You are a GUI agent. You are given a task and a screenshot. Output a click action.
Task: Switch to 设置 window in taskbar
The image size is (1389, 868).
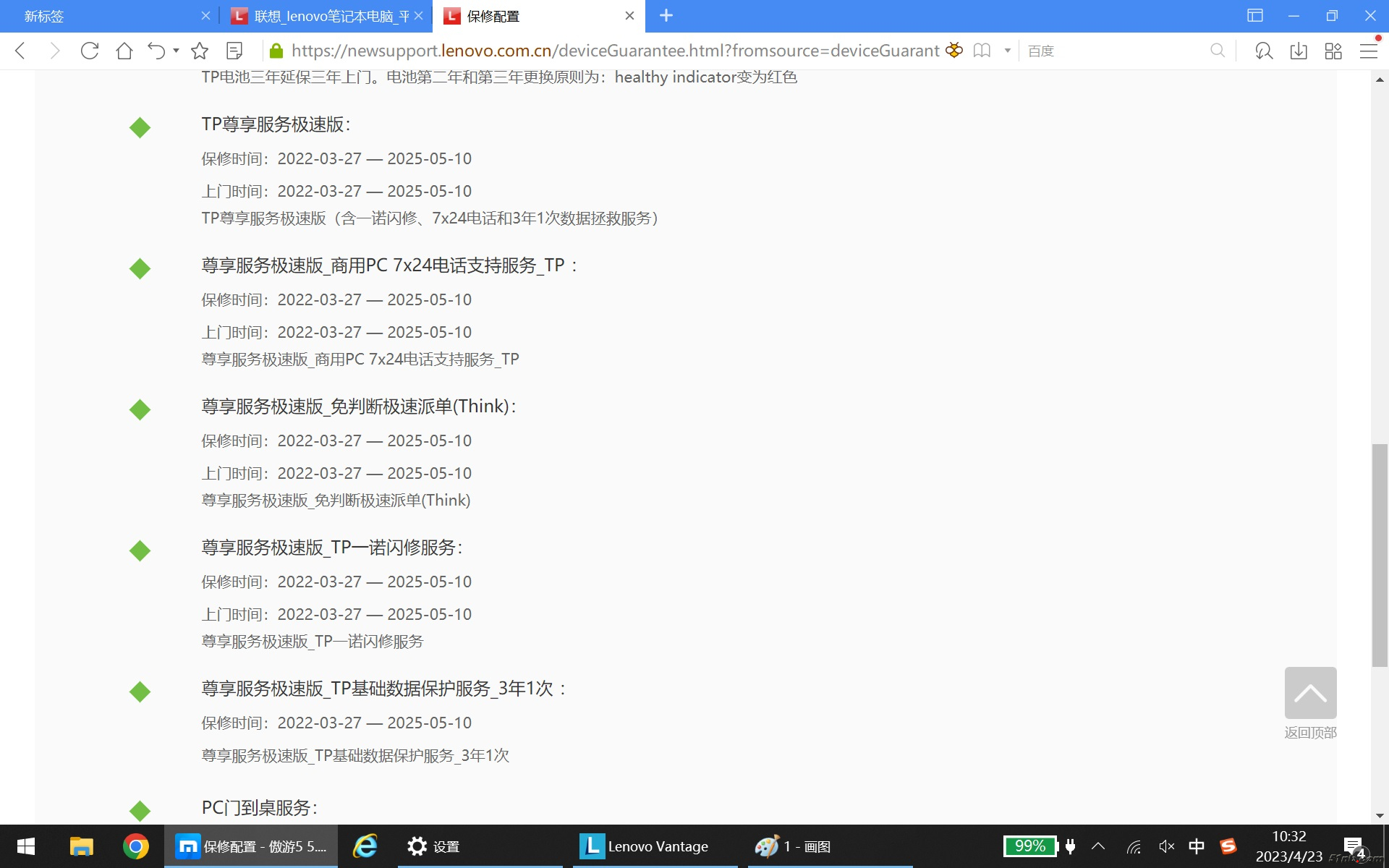[x=480, y=846]
